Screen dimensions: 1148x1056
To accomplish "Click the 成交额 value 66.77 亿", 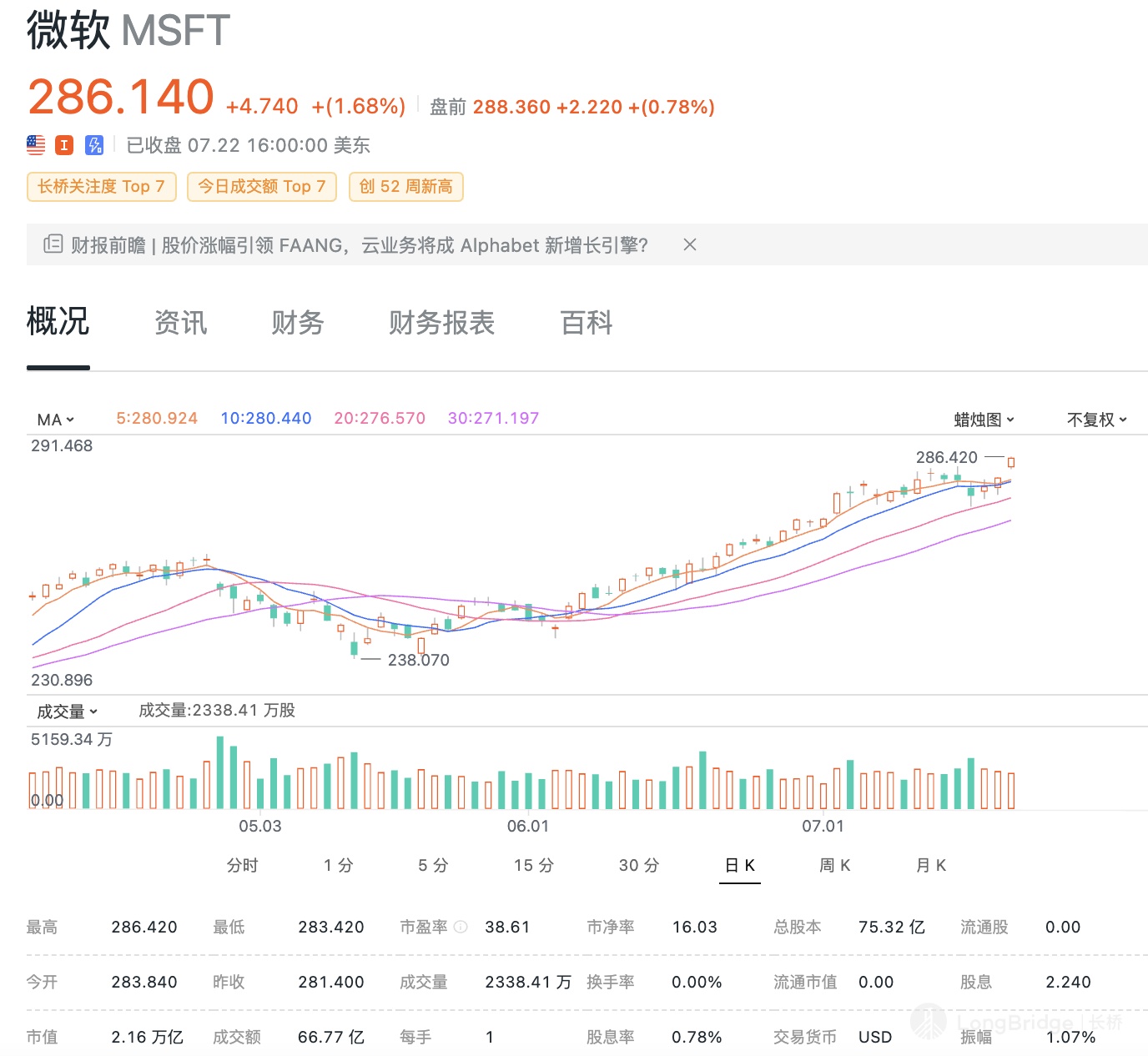I will pyautogui.click(x=331, y=1037).
